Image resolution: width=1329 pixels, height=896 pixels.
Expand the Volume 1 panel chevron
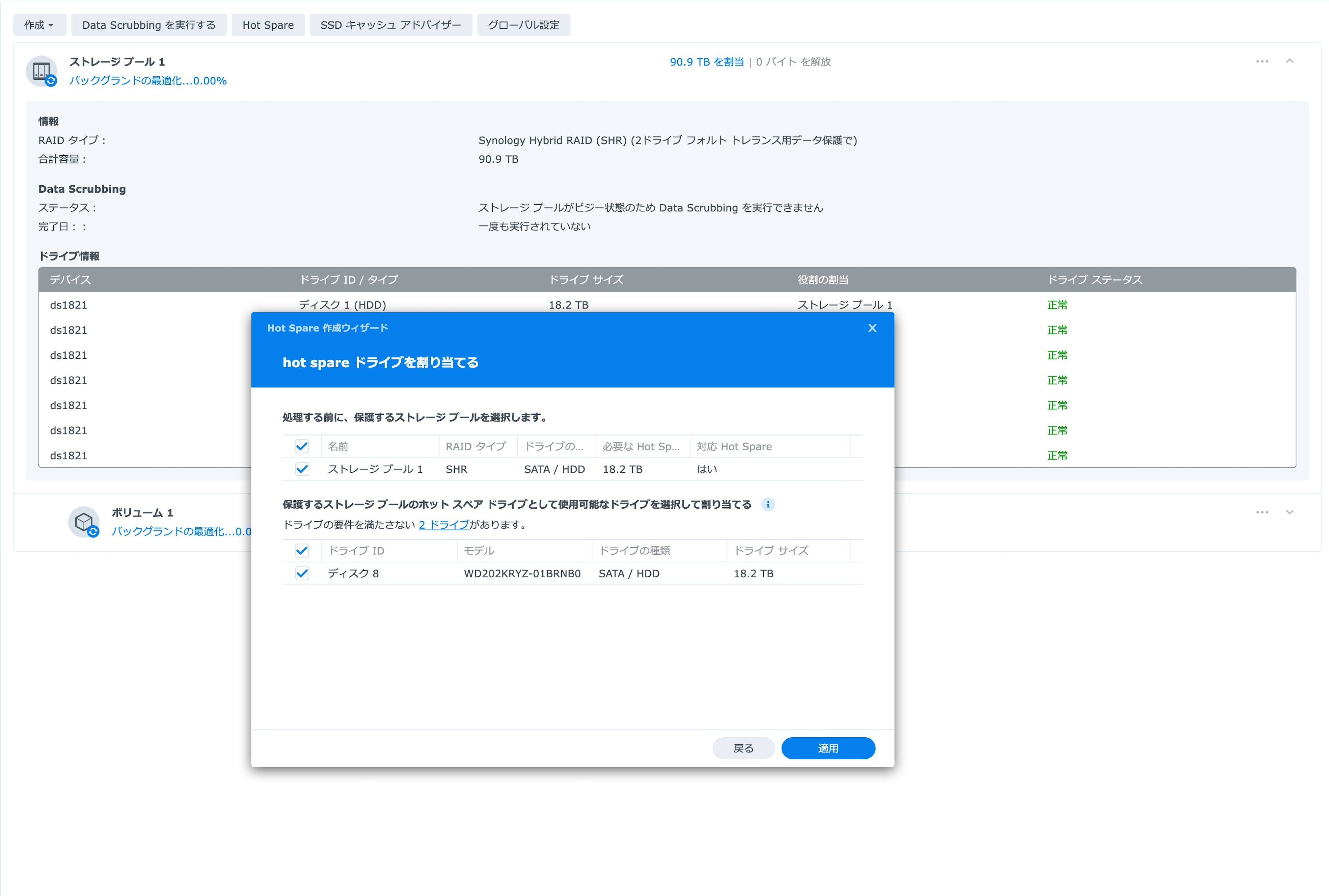pyautogui.click(x=1289, y=512)
